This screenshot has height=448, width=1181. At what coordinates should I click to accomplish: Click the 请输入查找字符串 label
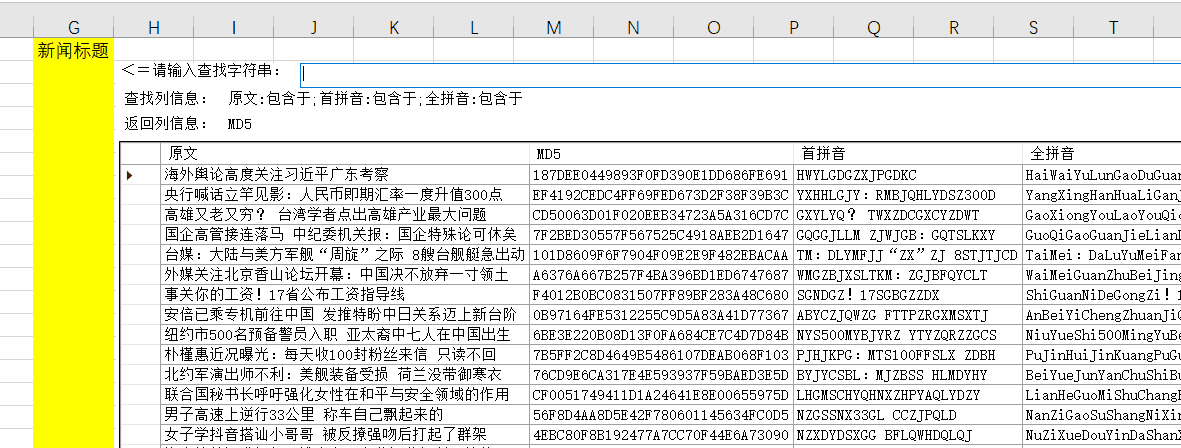(201, 72)
